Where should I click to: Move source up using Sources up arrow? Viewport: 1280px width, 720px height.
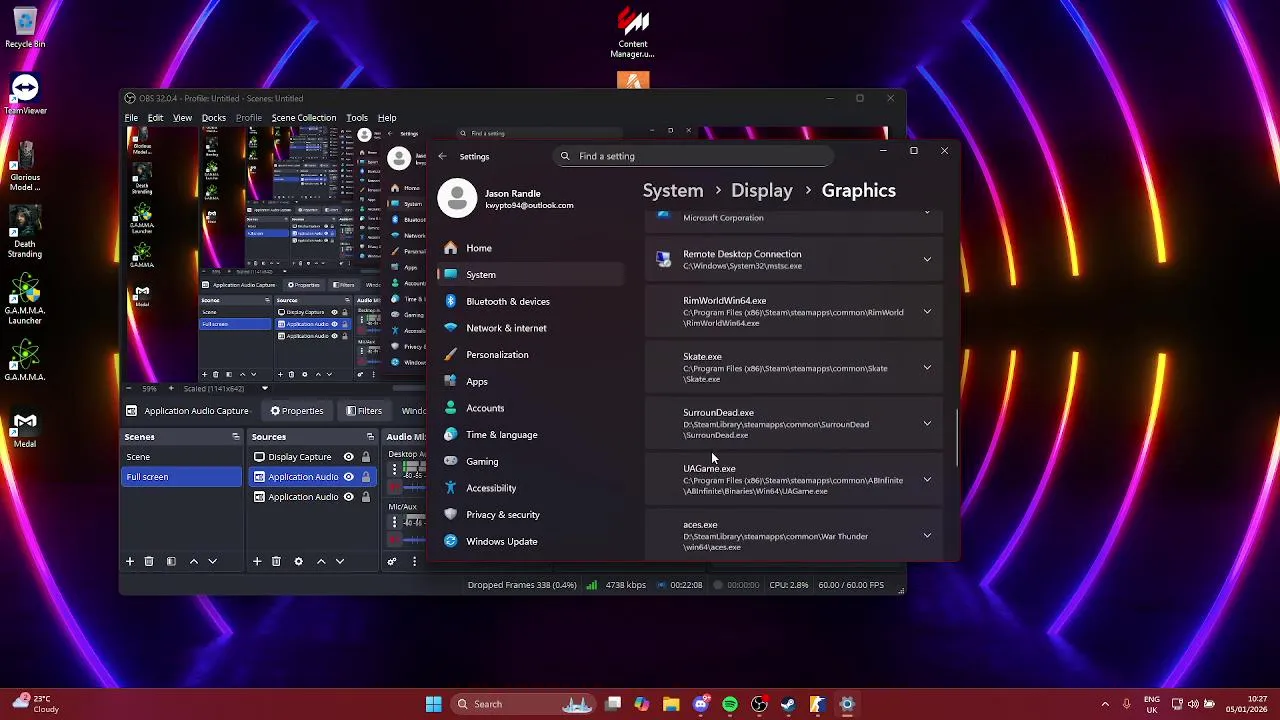pos(321,561)
